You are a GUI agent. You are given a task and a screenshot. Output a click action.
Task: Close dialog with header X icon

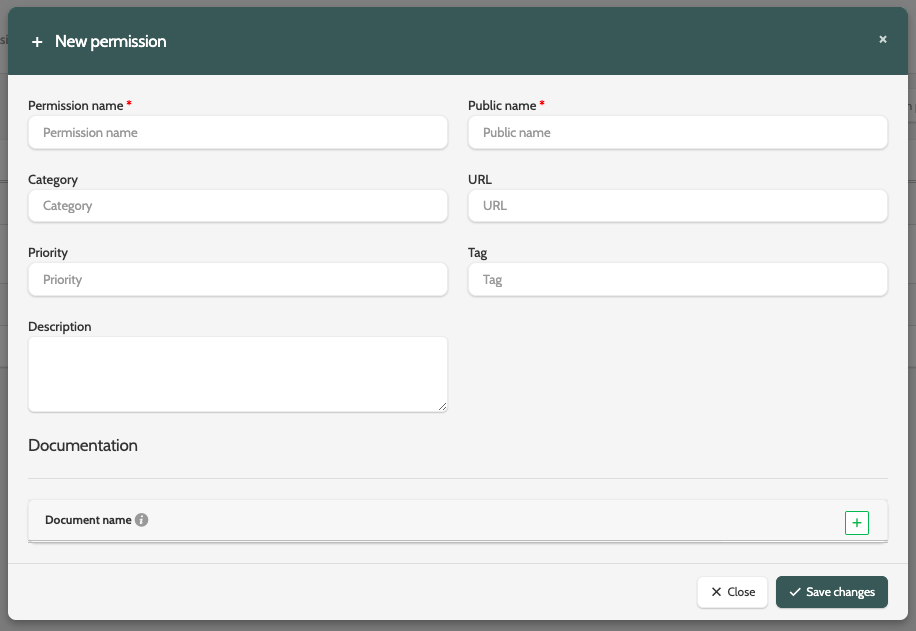point(883,39)
